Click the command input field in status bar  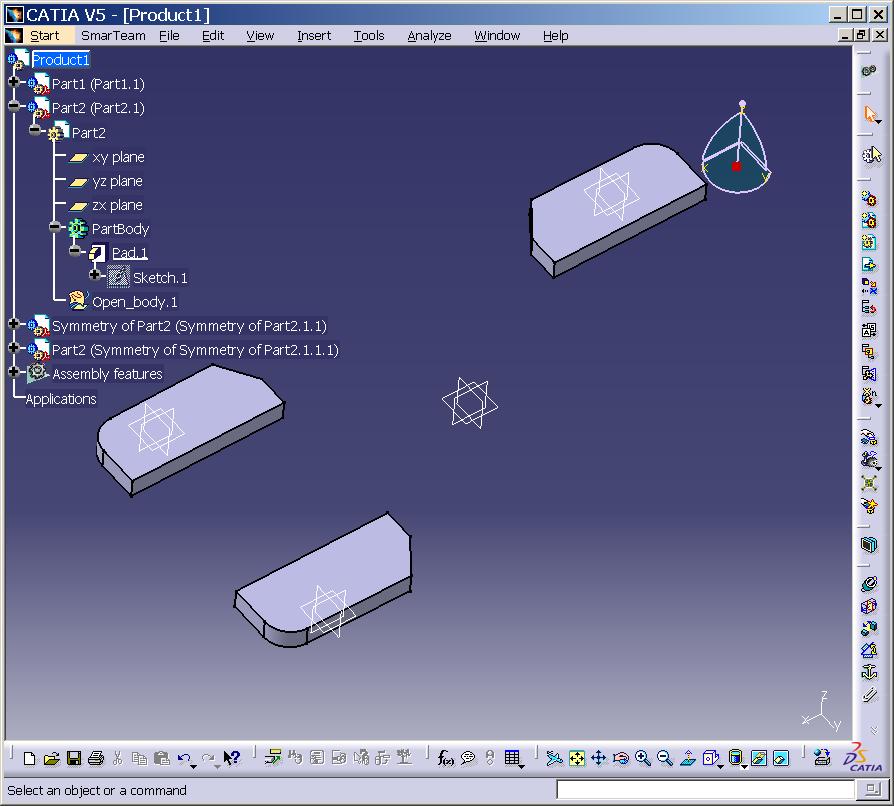706,789
